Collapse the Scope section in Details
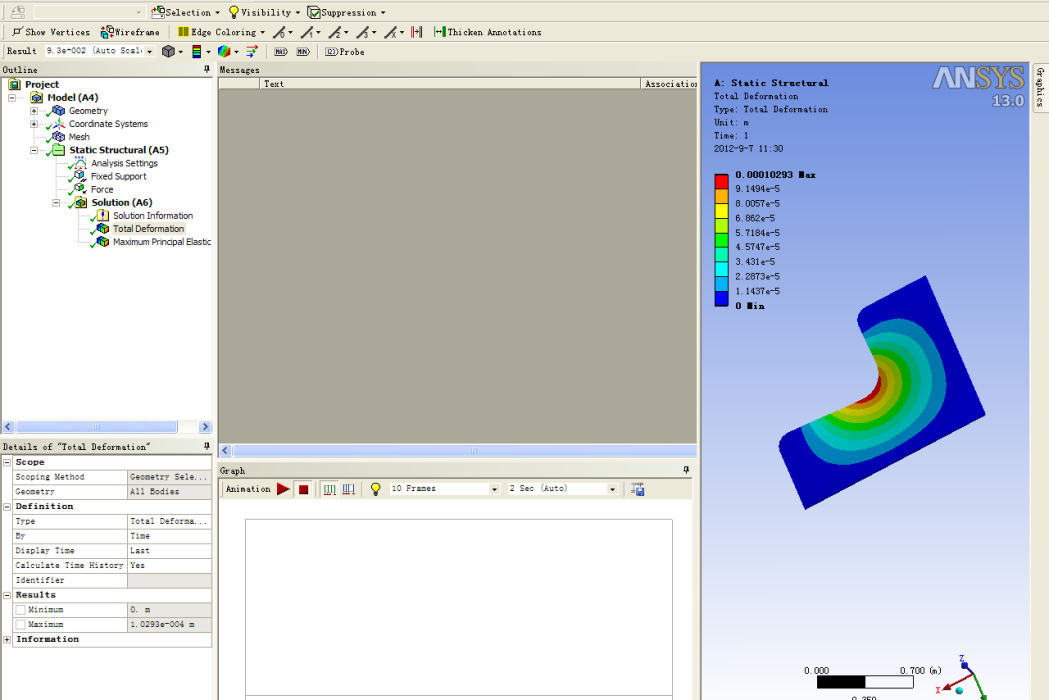Viewport: 1049px width, 700px height. [x=7, y=462]
